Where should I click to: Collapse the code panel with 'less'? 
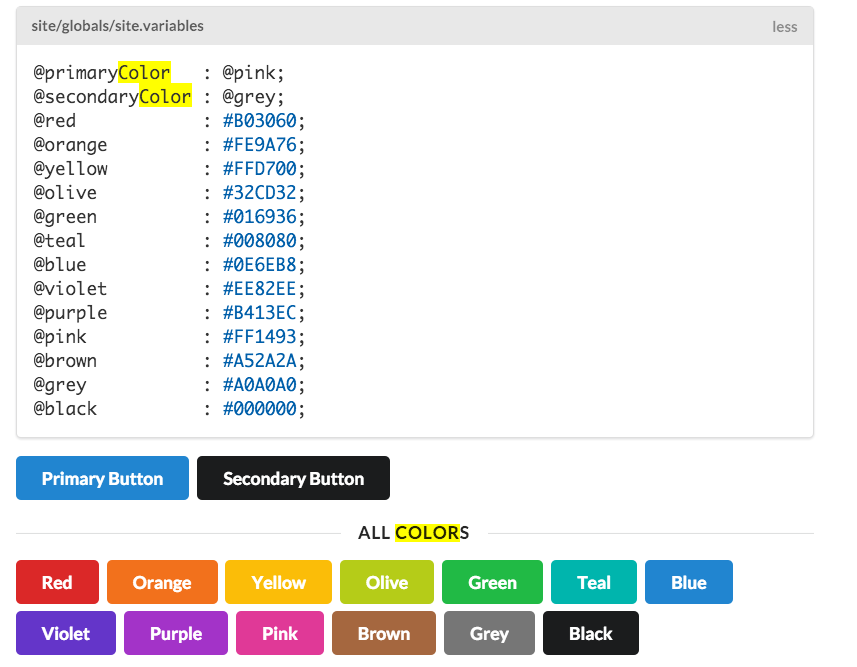point(784,27)
